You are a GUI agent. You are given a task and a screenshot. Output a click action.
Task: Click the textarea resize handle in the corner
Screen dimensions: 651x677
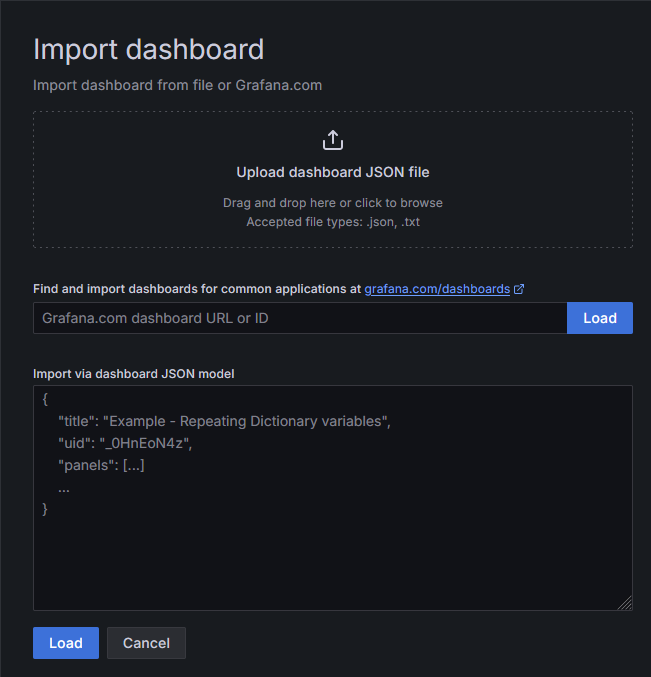click(624, 603)
